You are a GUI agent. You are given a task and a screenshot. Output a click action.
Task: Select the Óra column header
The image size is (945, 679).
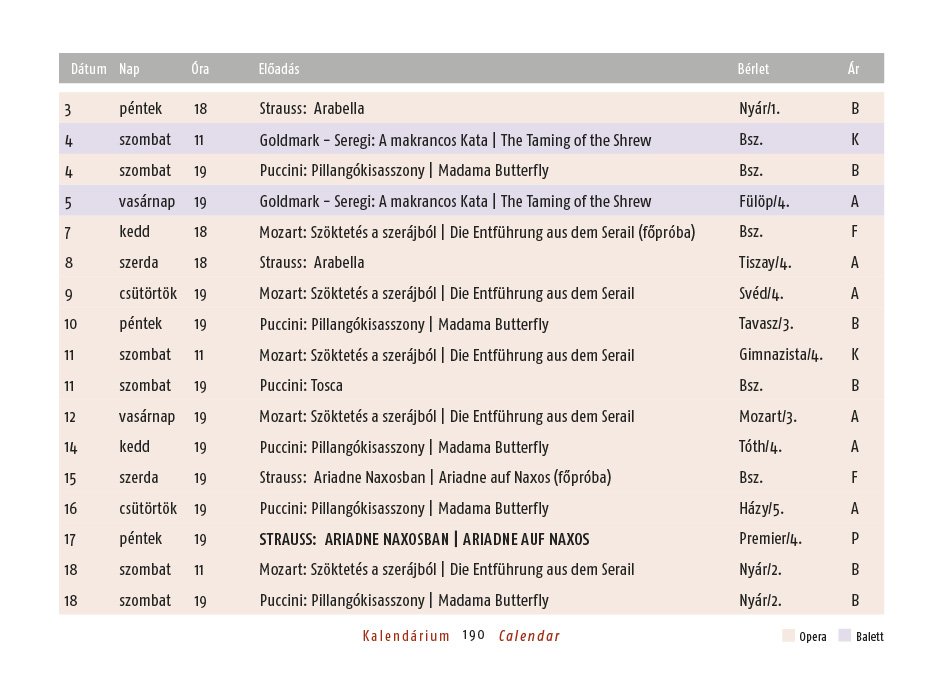tap(200, 69)
